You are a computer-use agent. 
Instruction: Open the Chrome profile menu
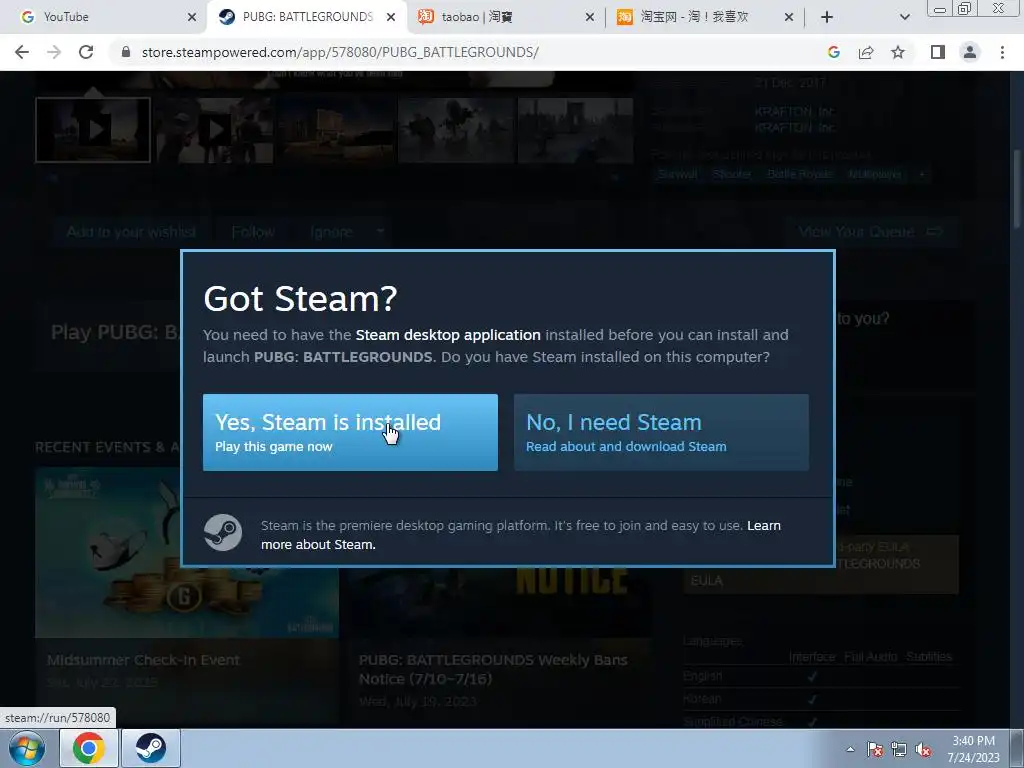point(970,52)
